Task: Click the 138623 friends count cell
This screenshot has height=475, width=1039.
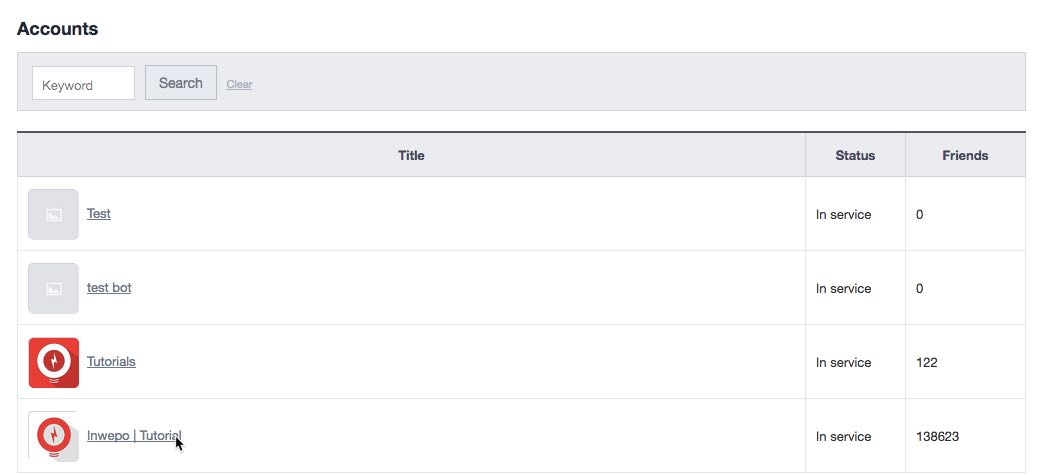Action: pos(937,436)
